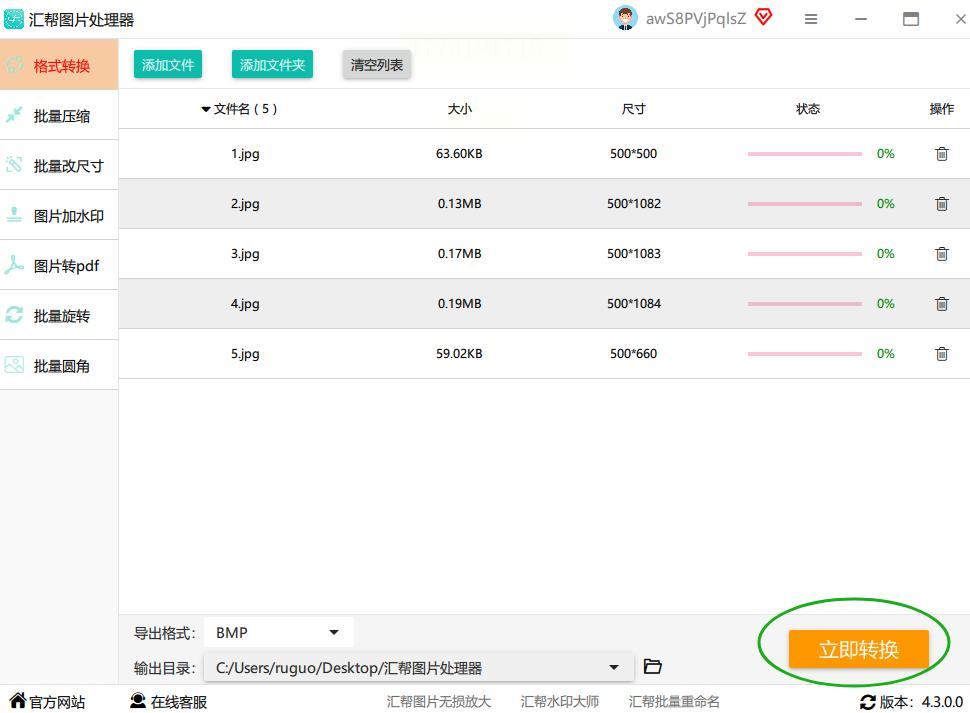Click the version refresh icon

(x=868, y=702)
